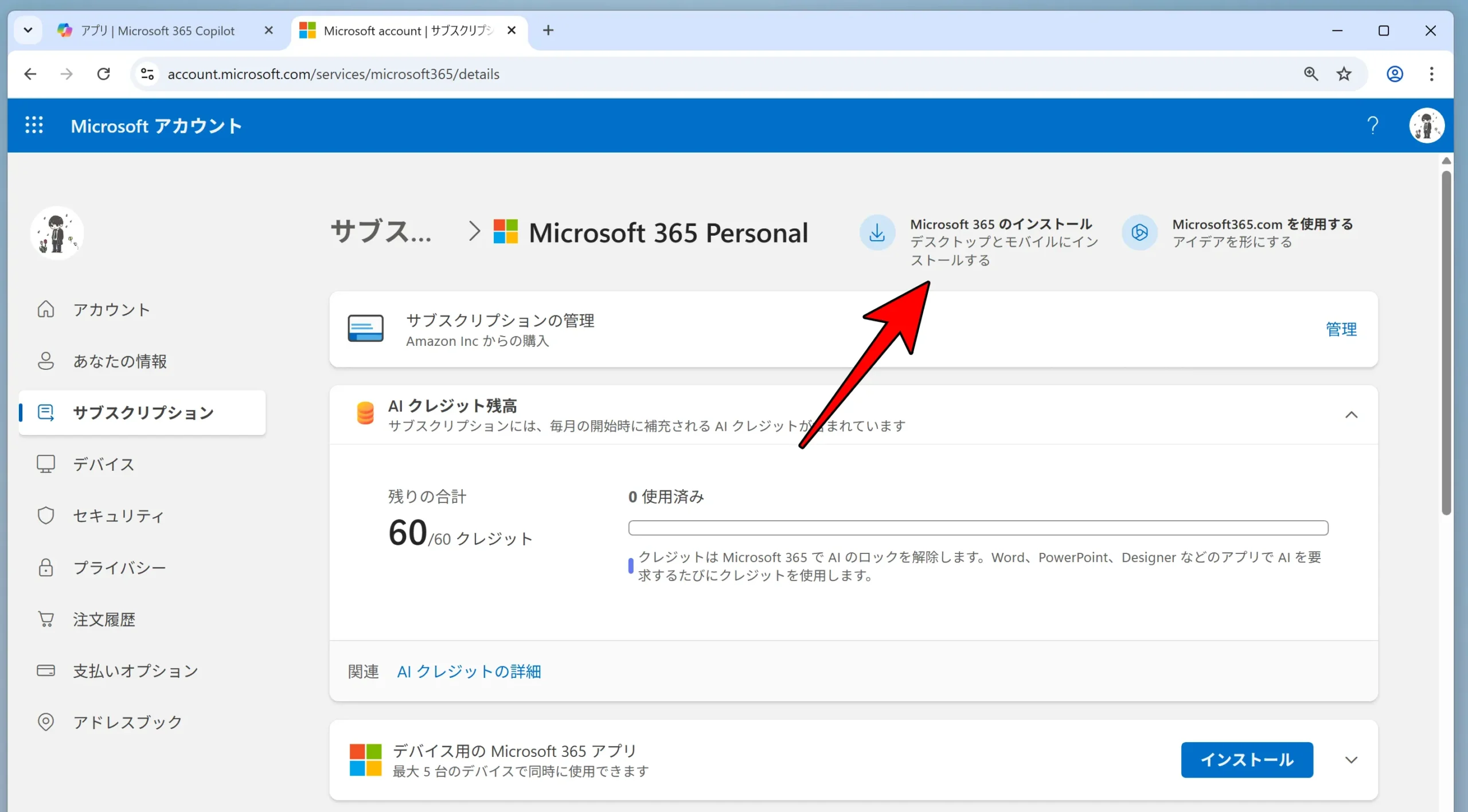Image resolution: width=1468 pixels, height=812 pixels.
Task: Click the large profile avatar in sidebar
Action: [57, 233]
